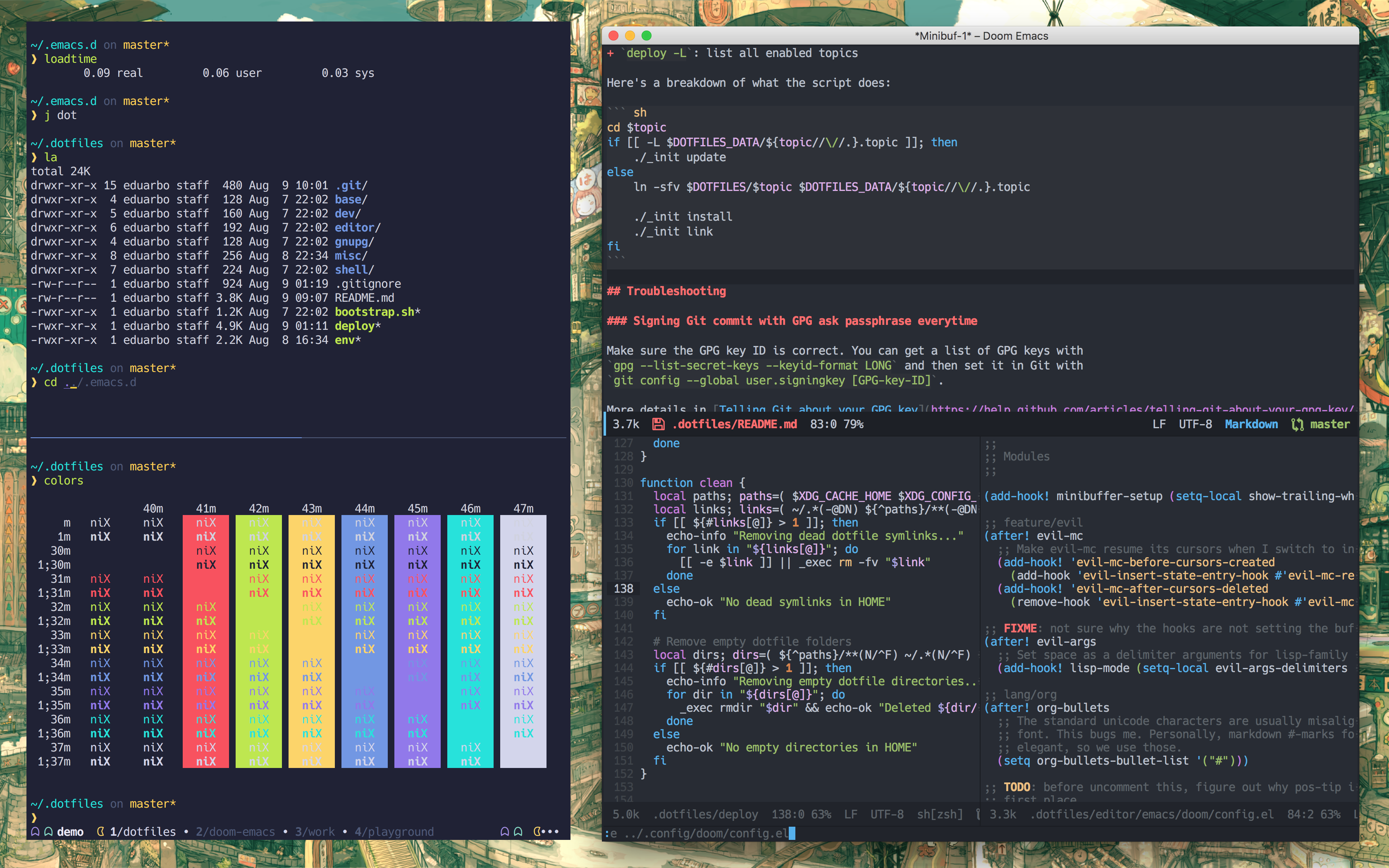
Task: Click the green ghost icon at status bar right
Action: click(518, 831)
